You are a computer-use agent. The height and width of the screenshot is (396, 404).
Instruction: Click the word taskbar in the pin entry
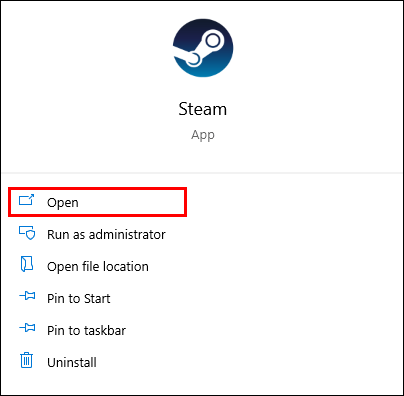105,331
